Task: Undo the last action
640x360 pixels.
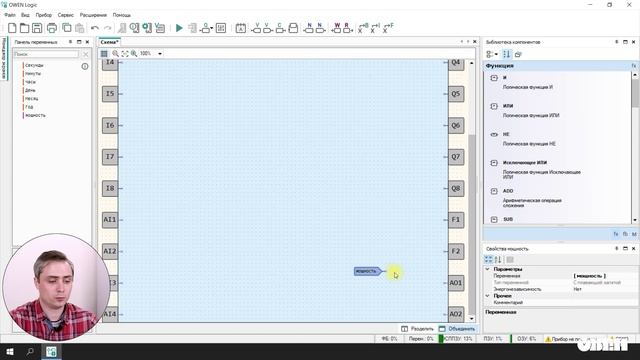Action: 95,28
